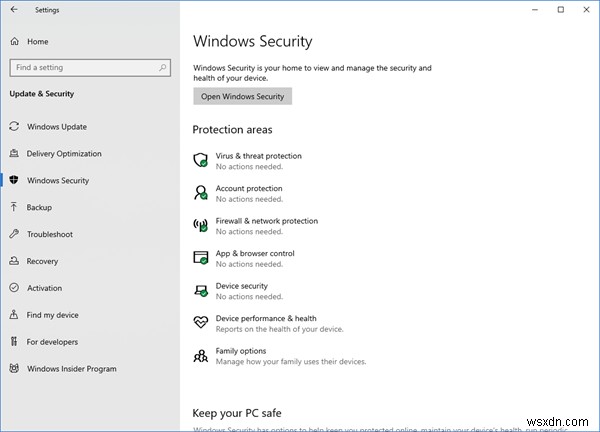This screenshot has height=432, width=600.
Task: Click the App & browser control window icon
Action: point(201,258)
